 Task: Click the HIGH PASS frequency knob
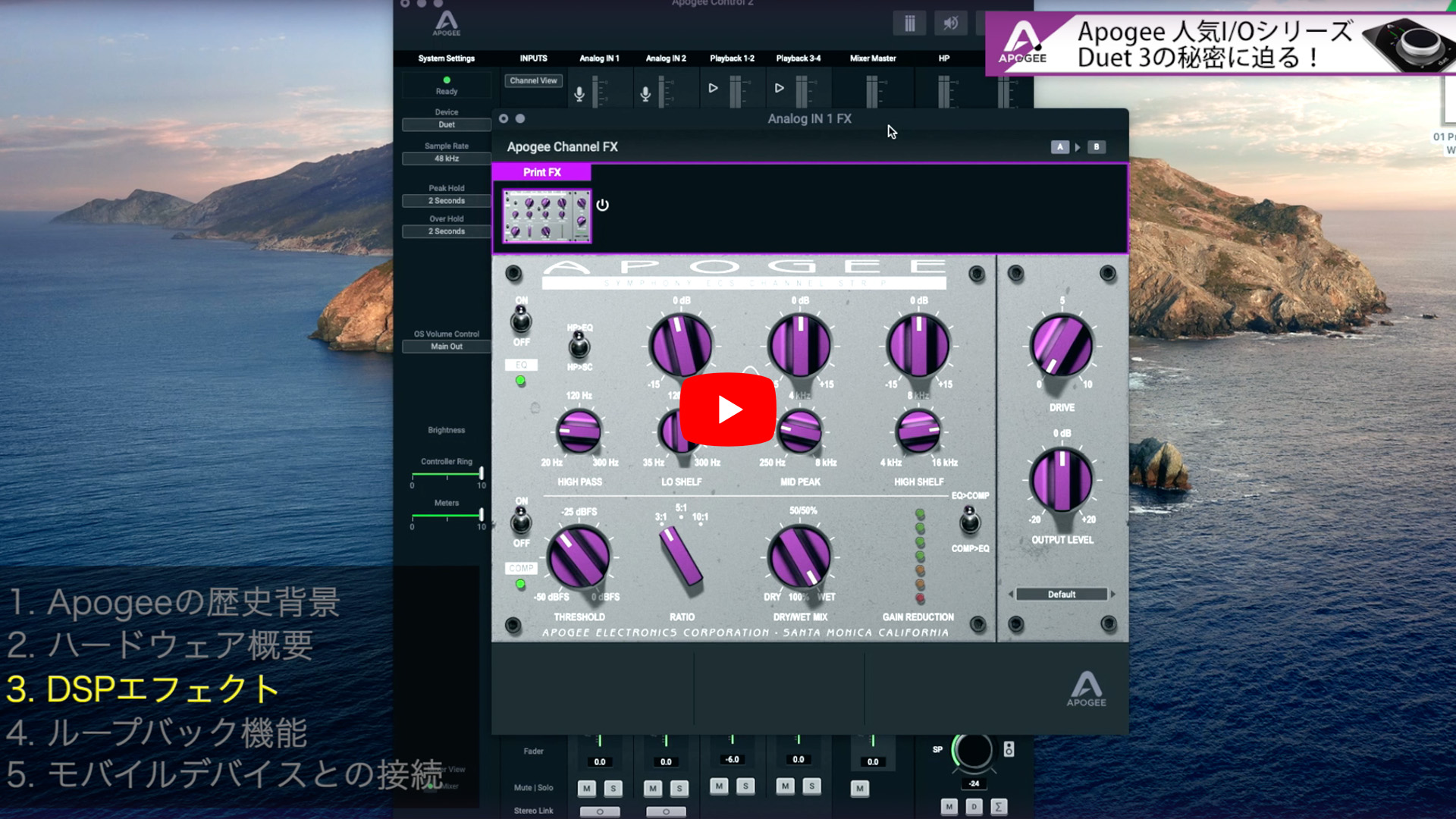[579, 431]
